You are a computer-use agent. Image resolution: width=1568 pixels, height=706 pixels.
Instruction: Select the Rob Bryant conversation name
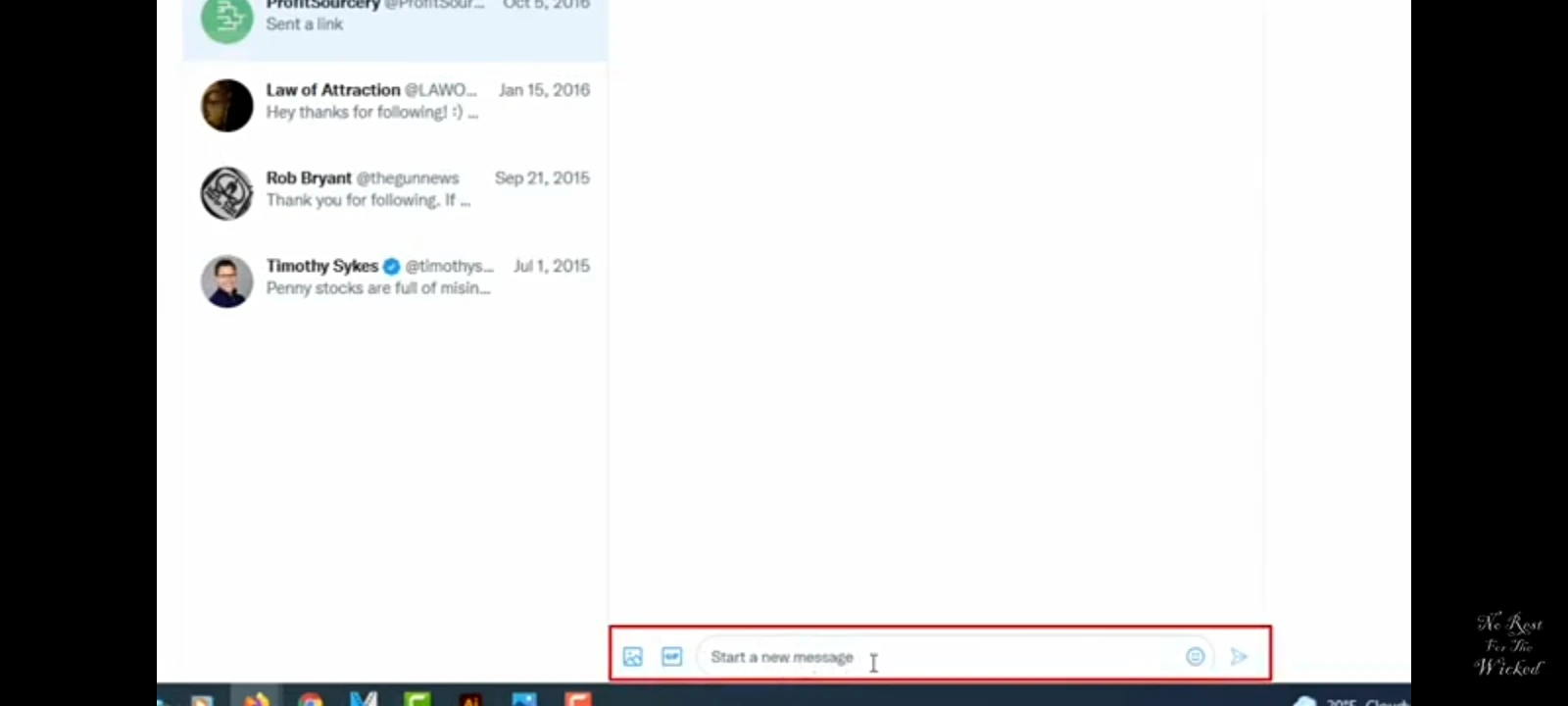(x=309, y=178)
